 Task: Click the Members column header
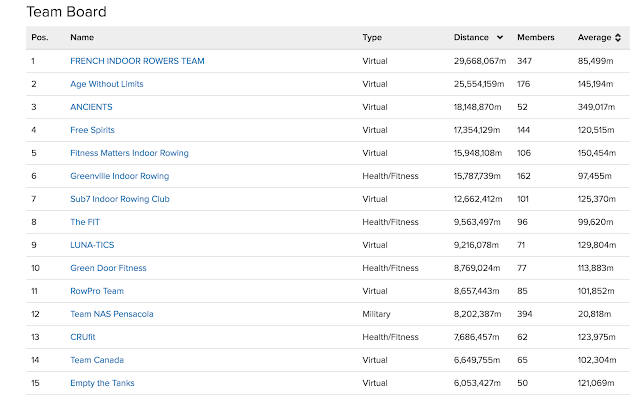point(536,38)
